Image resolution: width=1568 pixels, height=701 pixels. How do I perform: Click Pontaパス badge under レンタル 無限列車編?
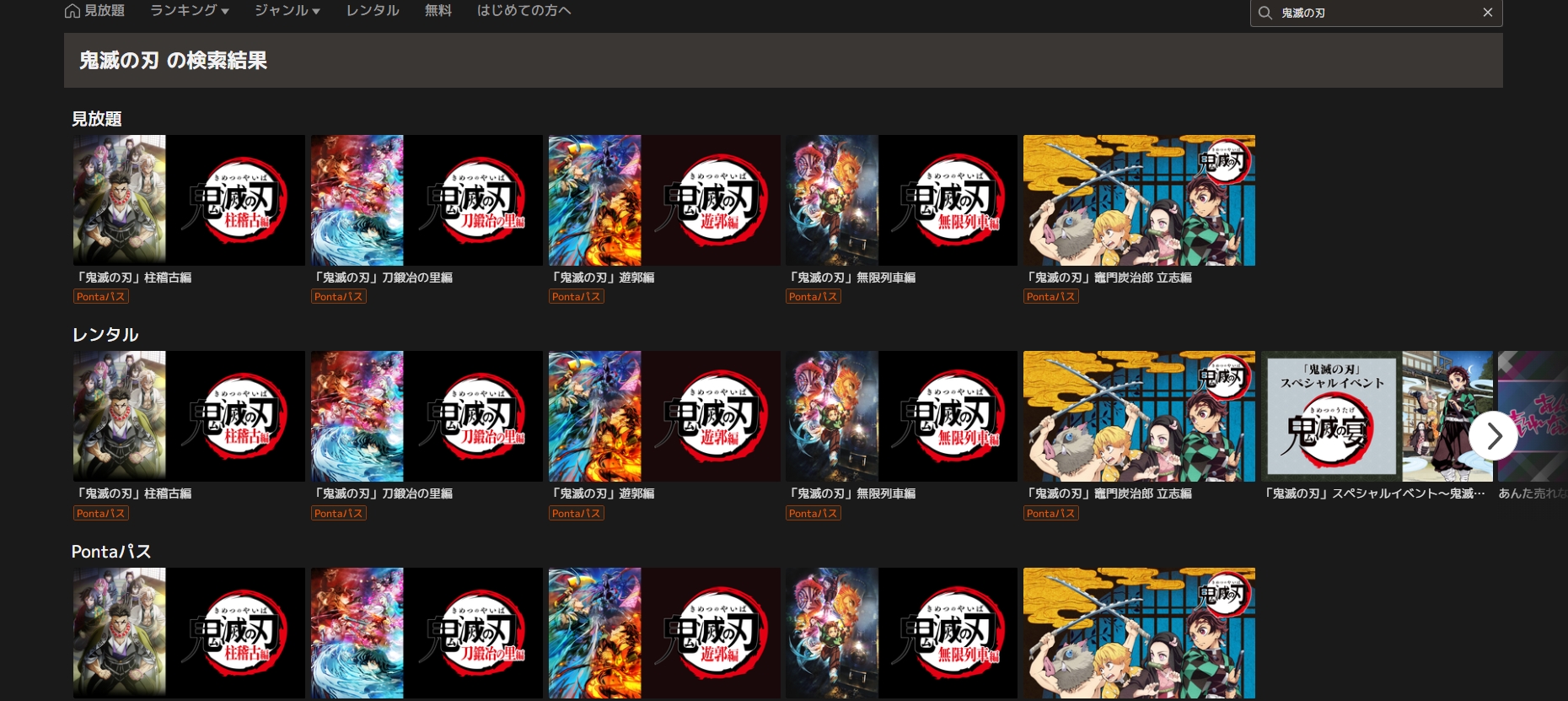pos(814,514)
